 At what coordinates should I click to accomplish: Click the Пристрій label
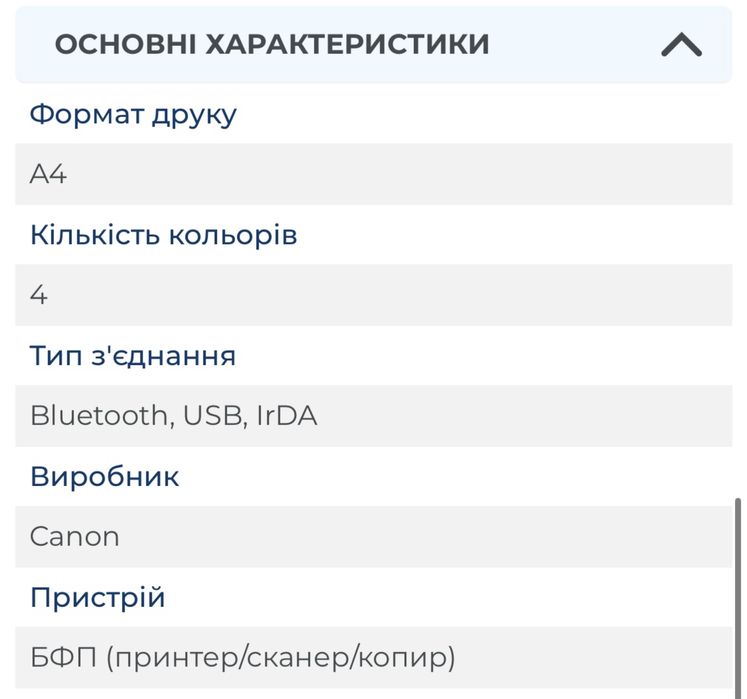pyautogui.click(x=97, y=597)
